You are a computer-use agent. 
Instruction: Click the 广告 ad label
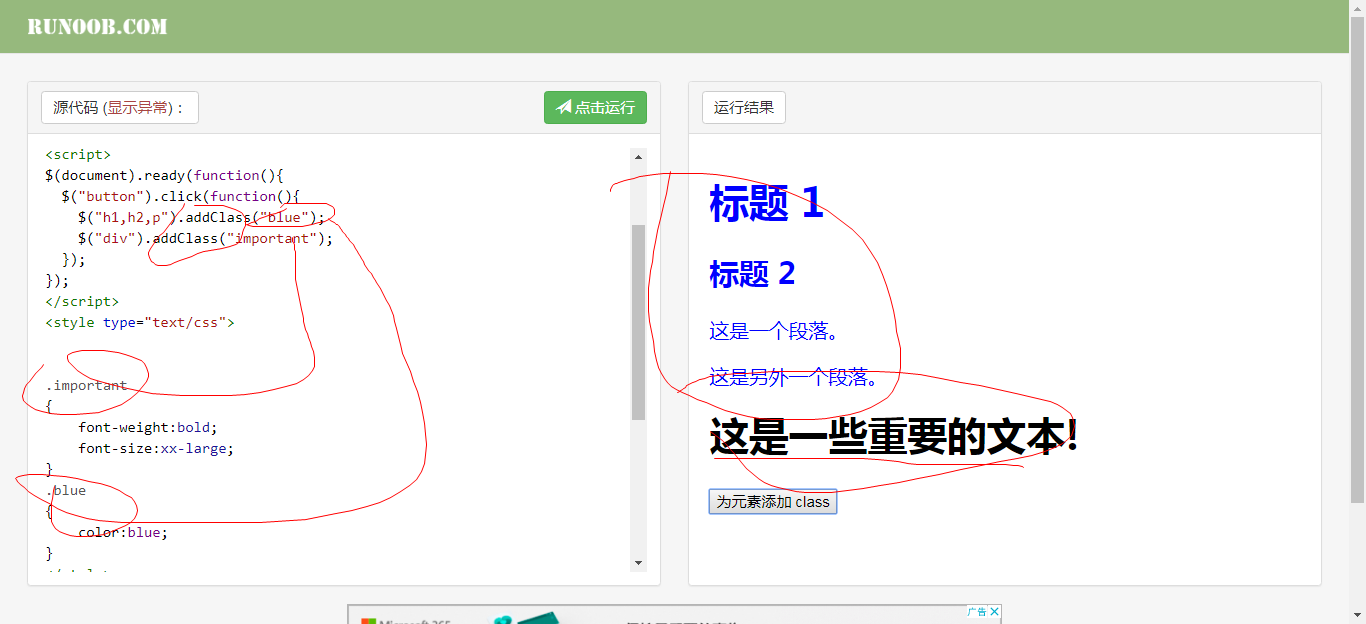(976, 612)
